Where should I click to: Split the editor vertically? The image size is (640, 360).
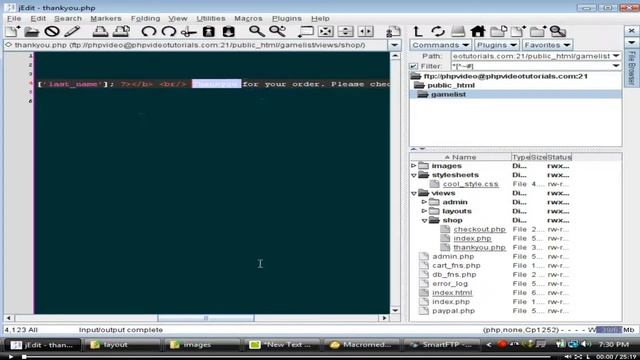(x=366, y=31)
